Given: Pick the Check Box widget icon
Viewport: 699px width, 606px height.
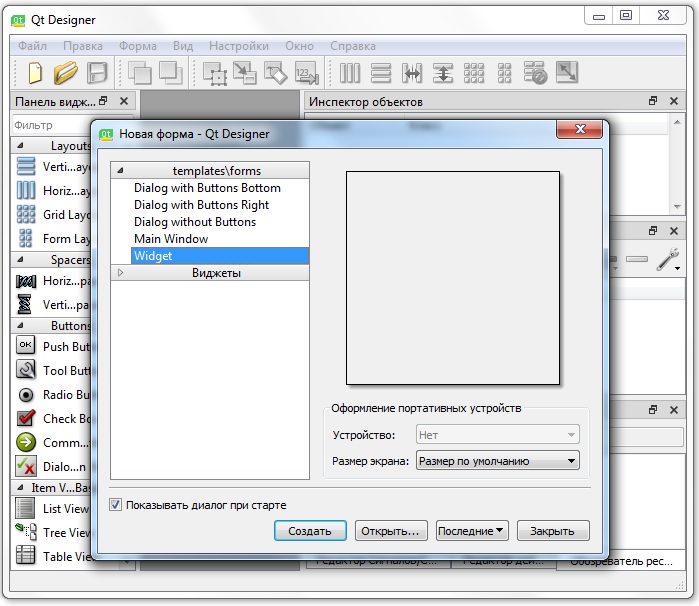Looking at the screenshot, I should (26, 418).
